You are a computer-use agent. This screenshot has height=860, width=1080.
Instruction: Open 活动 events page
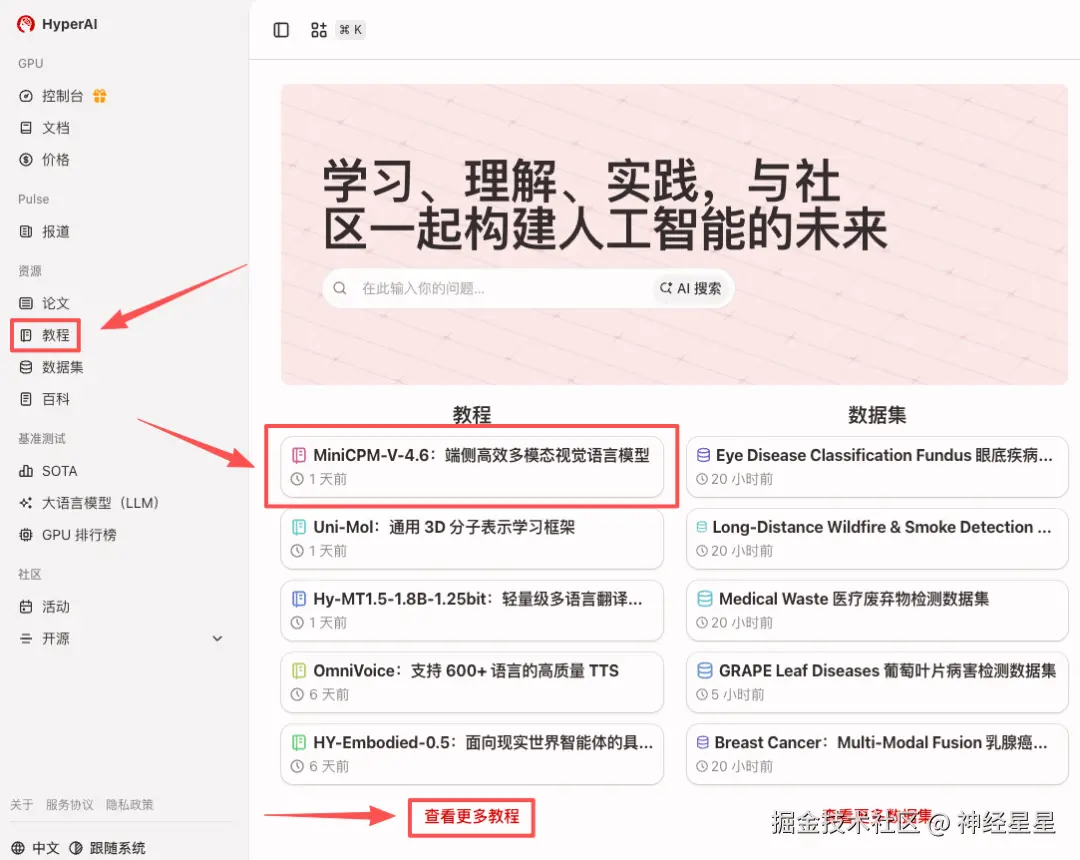click(55, 607)
